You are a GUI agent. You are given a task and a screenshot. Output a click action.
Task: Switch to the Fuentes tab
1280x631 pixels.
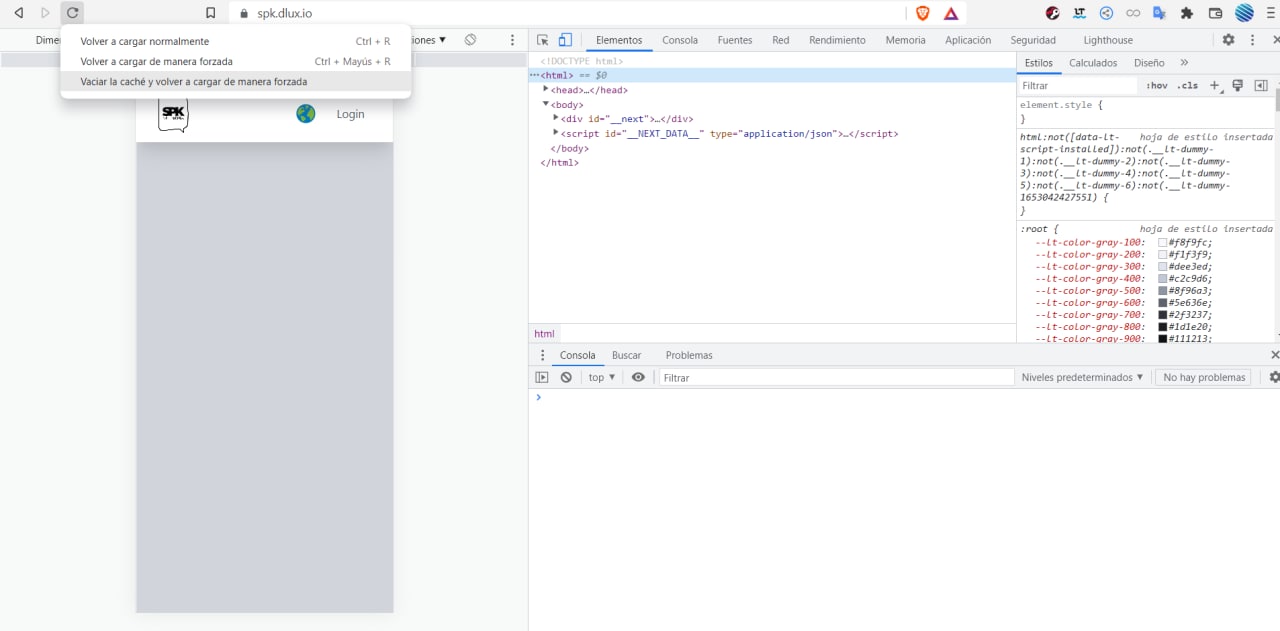pyautogui.click(x=735, y=40)
